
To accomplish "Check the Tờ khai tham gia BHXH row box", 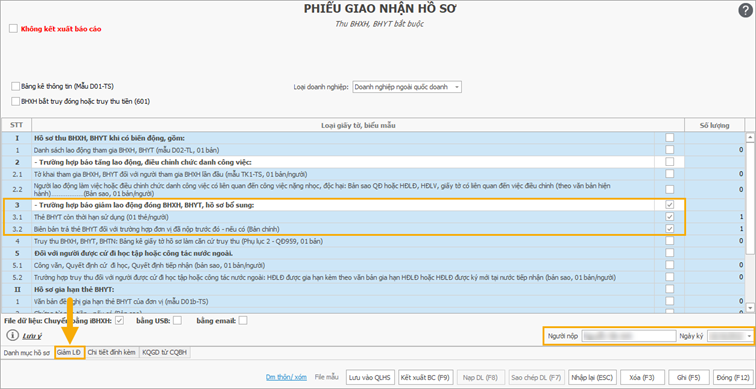I will 669,174.
